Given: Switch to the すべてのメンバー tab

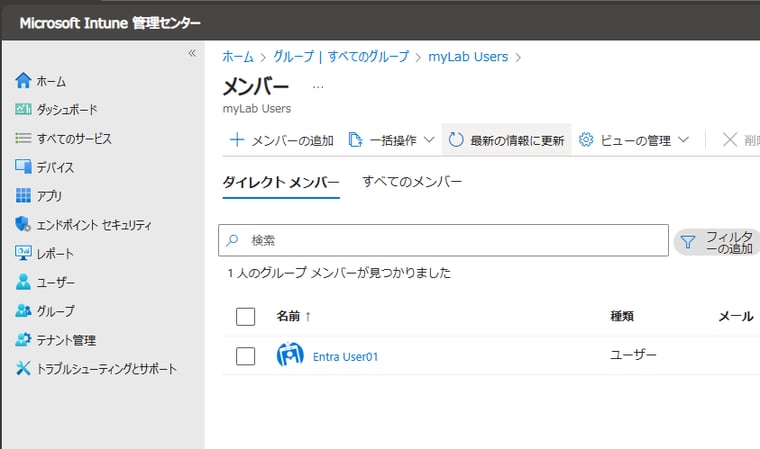Looking at the screenshot, I should [412, 182].
